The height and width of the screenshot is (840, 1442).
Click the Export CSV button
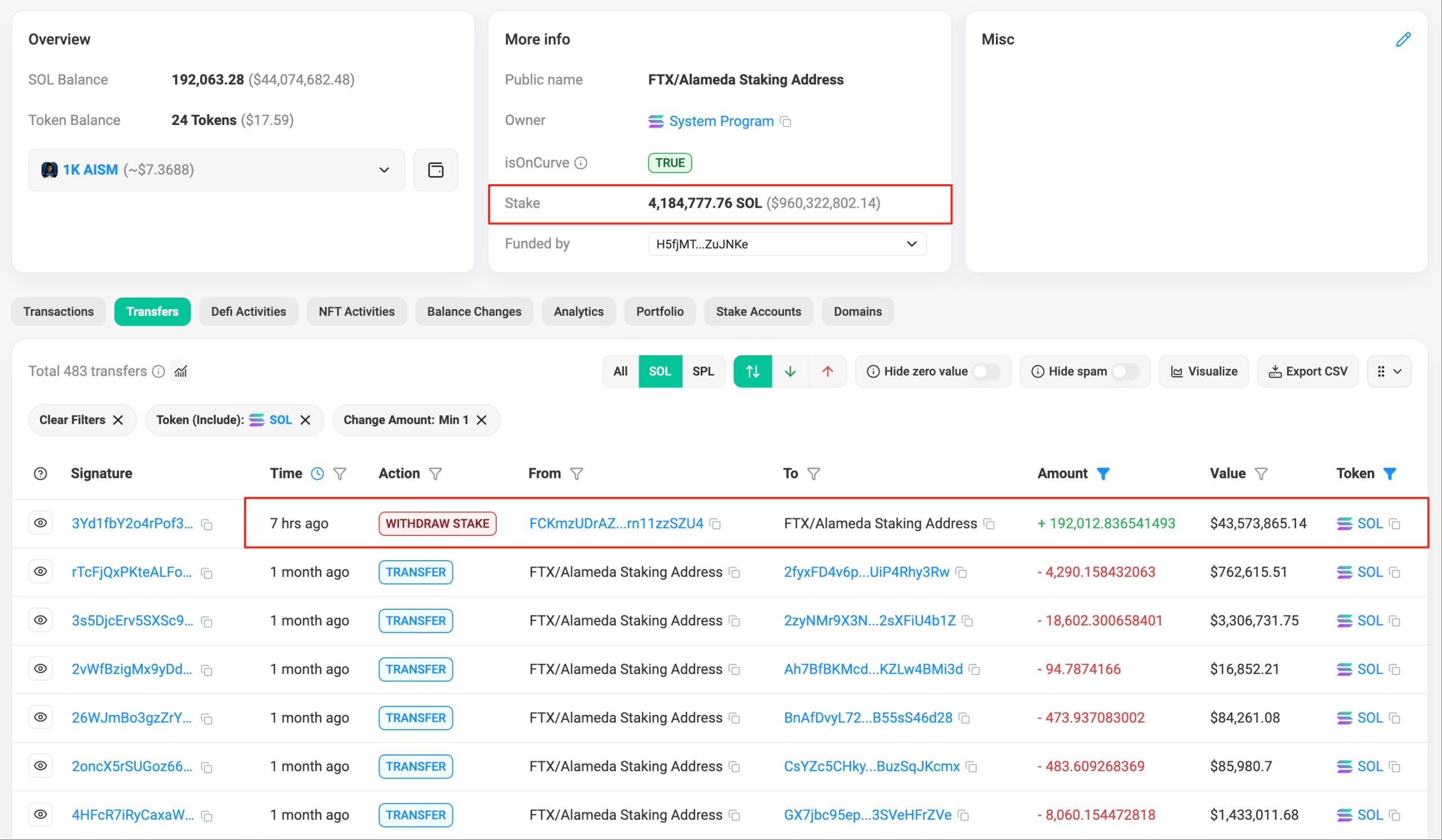[1307, 372]
